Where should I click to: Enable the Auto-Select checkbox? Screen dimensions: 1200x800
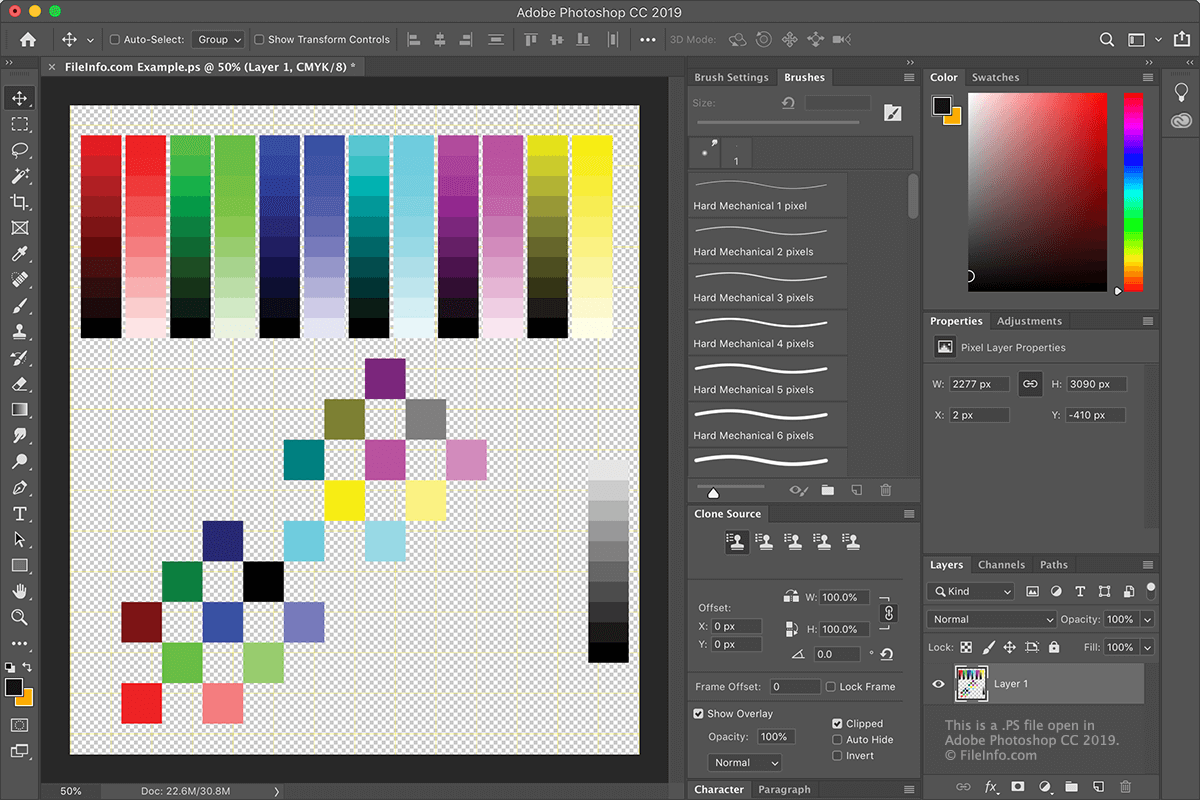pyautogui.click(x=115, y=40)
